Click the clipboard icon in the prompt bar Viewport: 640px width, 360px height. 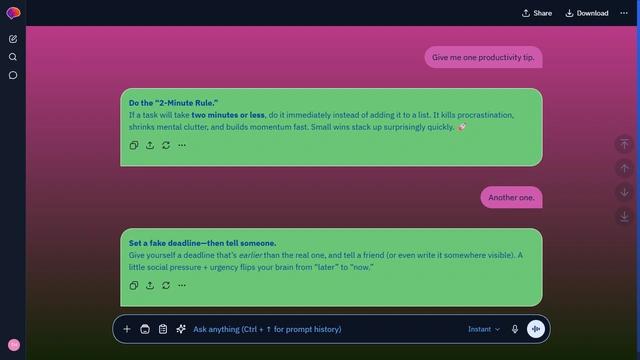pos(163,329)
